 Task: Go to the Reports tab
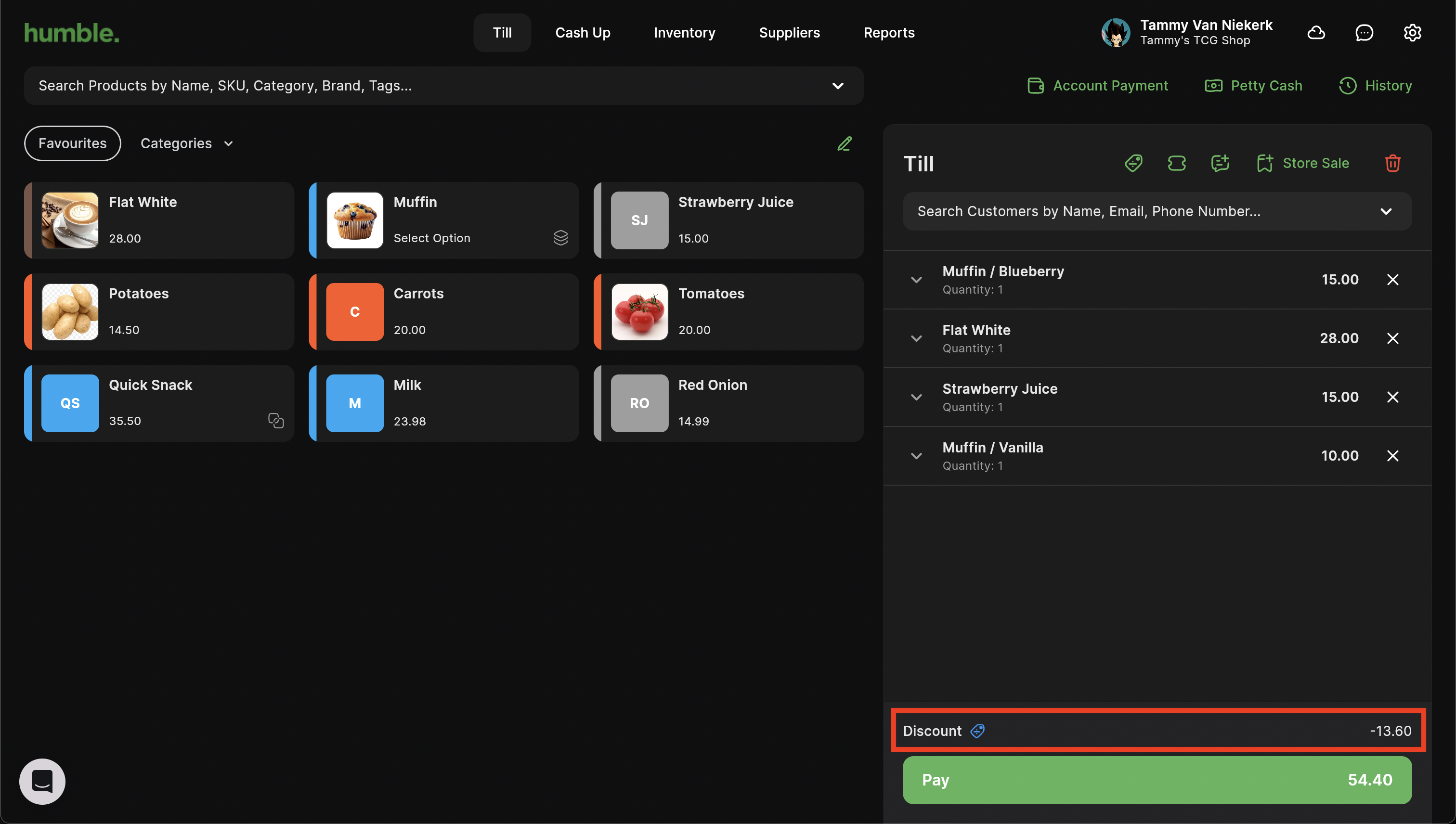click(x=889, y=33)
